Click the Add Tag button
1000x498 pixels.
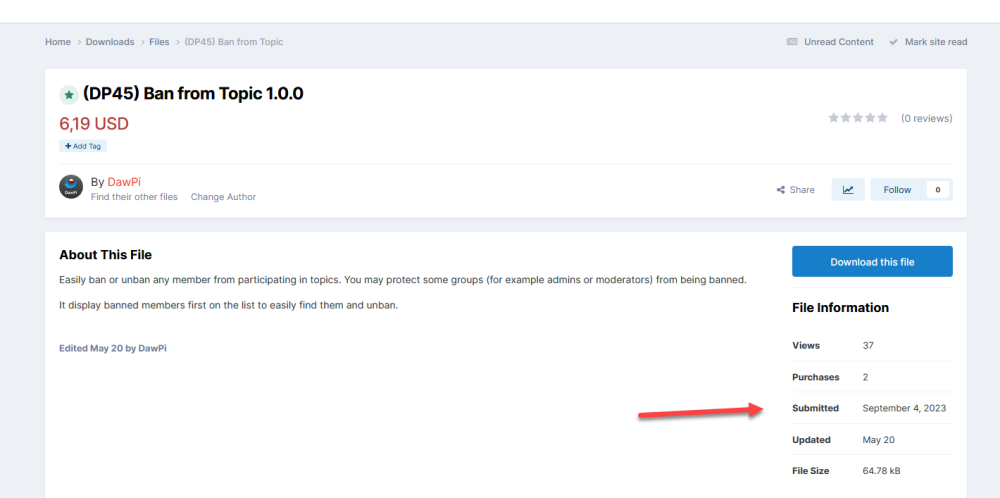click(83, 146)
